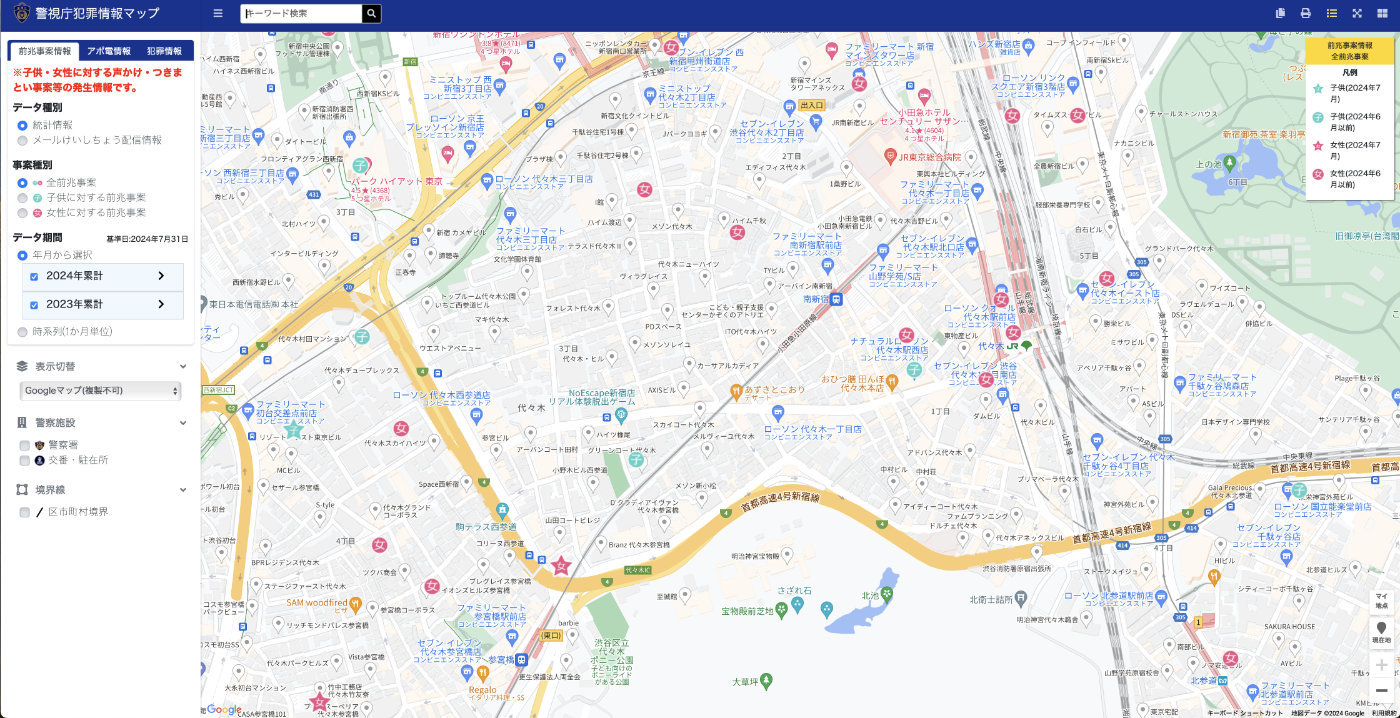The width and height of the screenshot is (1400, 718).
Task: Click the 現在地 location button
Action: point(1382,632)
